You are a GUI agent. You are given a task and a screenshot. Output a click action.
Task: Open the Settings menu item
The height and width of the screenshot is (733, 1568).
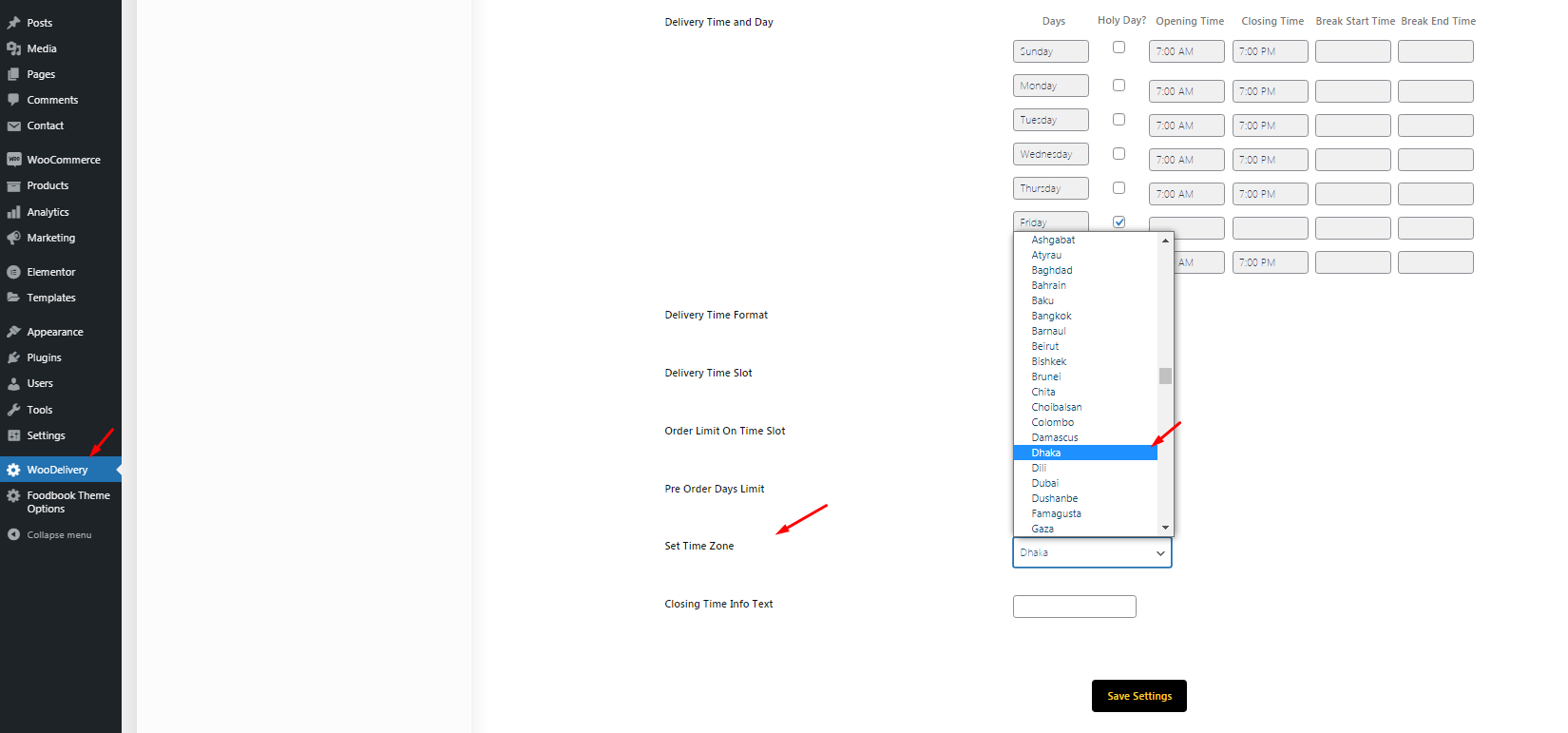(46, 435)
